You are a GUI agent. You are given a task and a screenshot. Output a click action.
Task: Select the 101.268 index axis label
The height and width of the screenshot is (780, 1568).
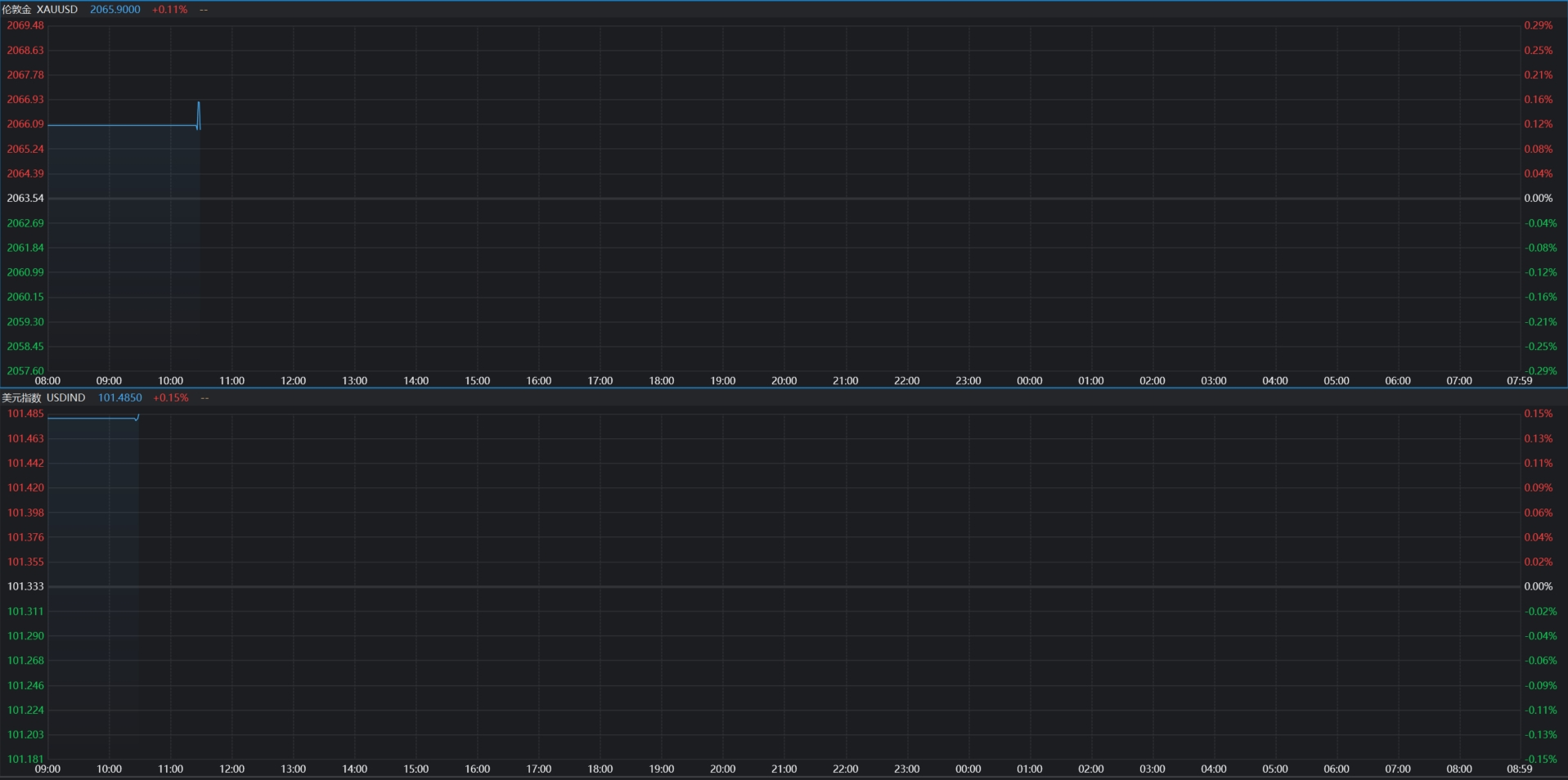[25, 661]
